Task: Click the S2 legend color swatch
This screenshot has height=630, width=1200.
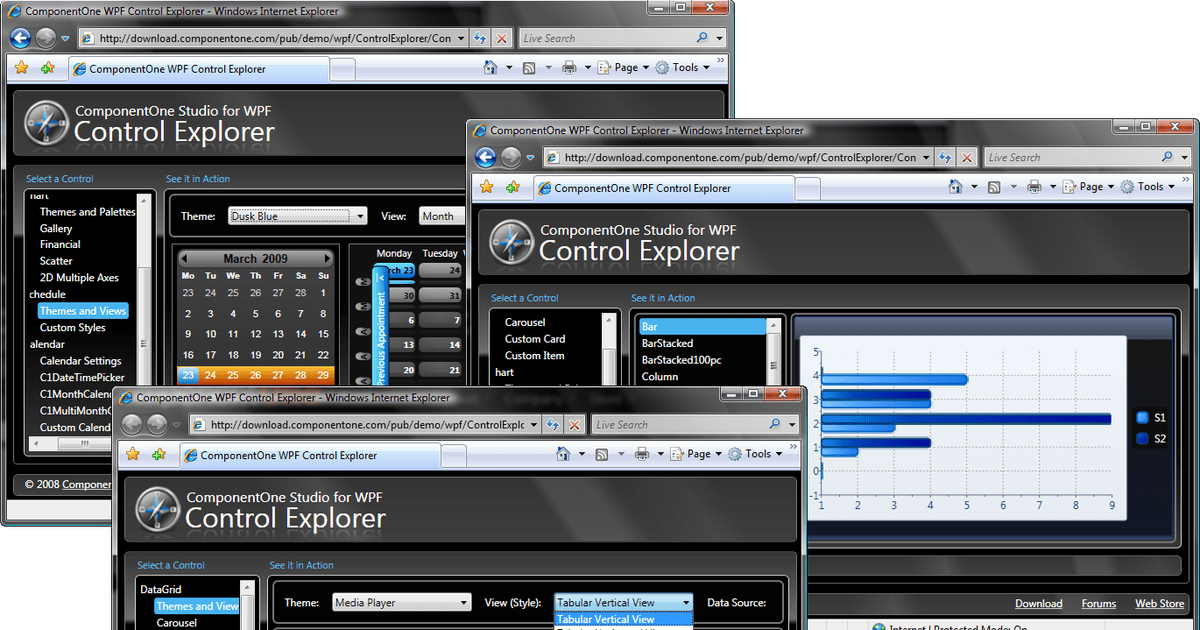Action: 1143,438
